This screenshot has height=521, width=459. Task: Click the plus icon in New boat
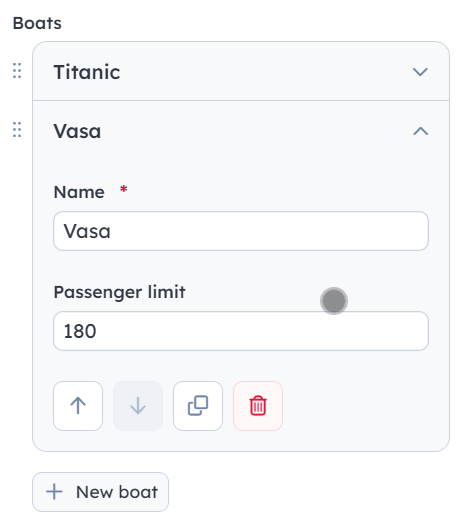54,492
